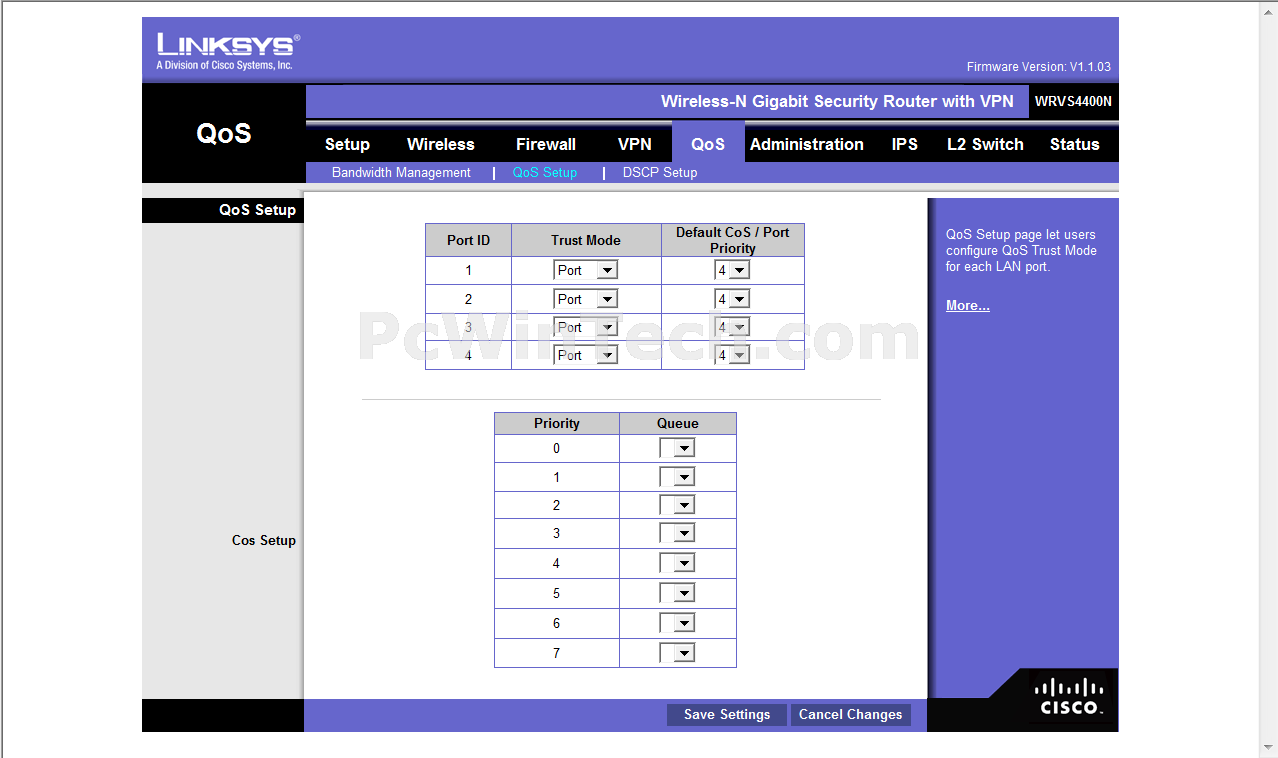Viewport: 1278px width, 758px height.
Task: Click the router product name title
Action: point(837,101)
